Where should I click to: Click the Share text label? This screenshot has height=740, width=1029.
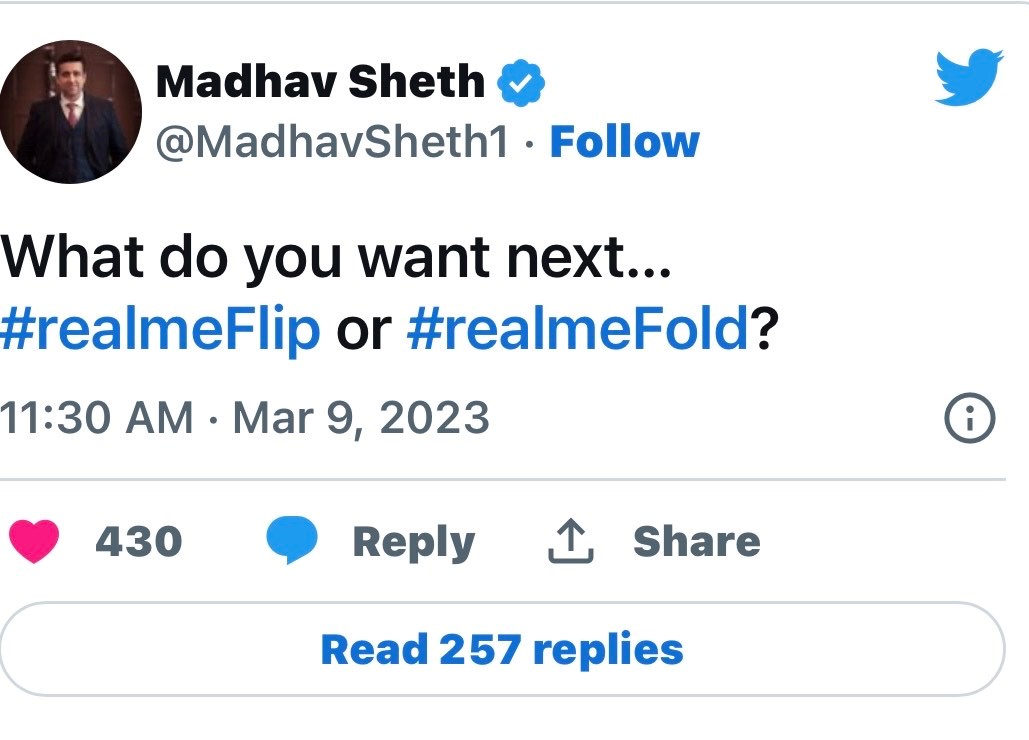[696, 542]
